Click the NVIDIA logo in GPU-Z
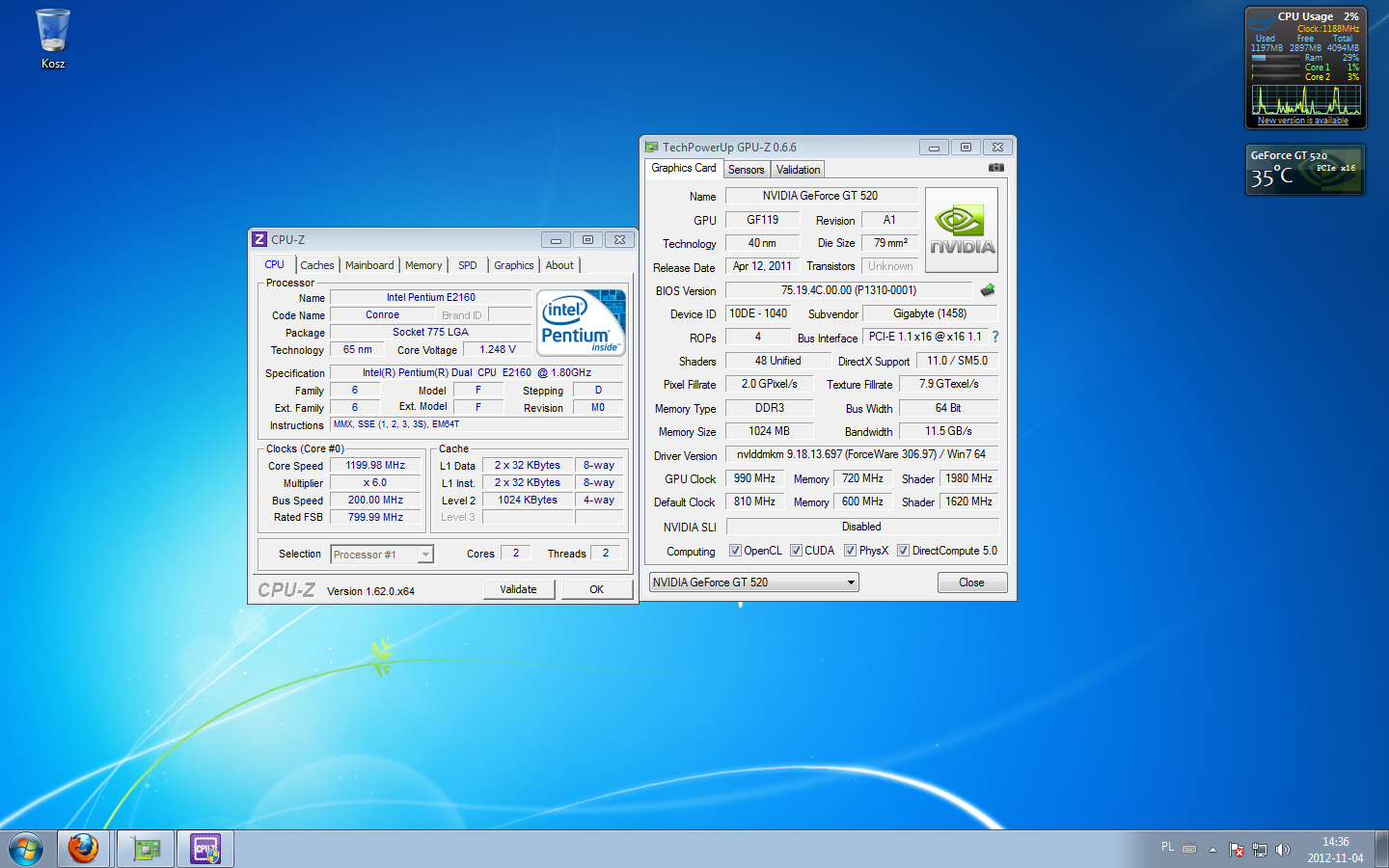This screenshot has height=868, width=1389. [961, 230]
